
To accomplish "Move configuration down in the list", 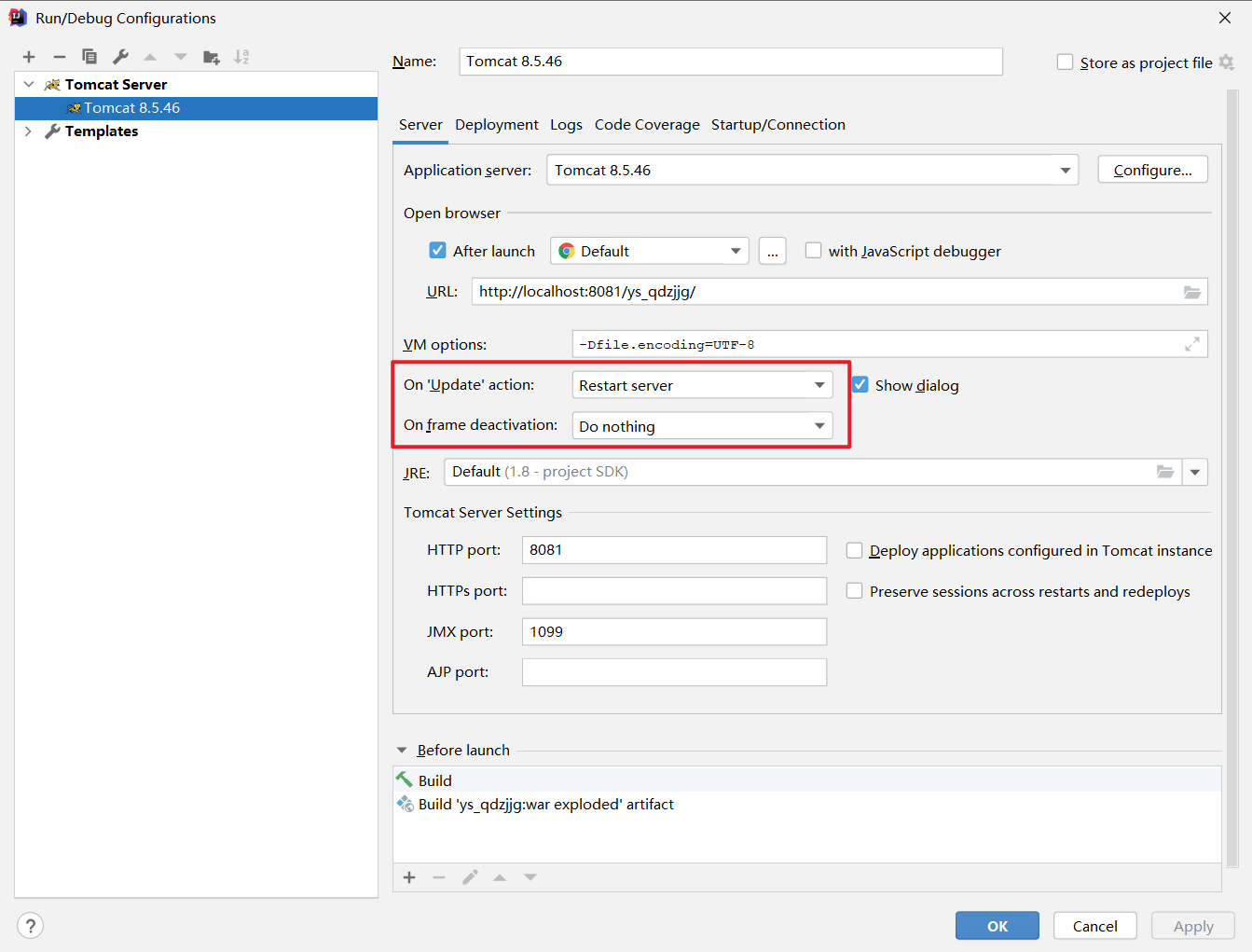I will (181, 57).
